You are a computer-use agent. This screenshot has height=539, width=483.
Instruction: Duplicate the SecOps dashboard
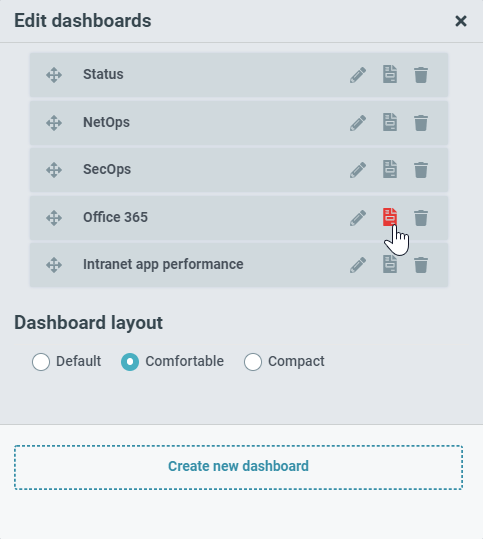pos(390,169)
